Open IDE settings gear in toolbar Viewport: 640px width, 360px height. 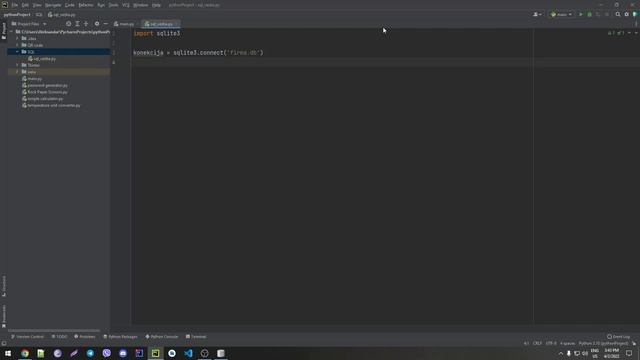pyautogui.click(x=627, y=15)
